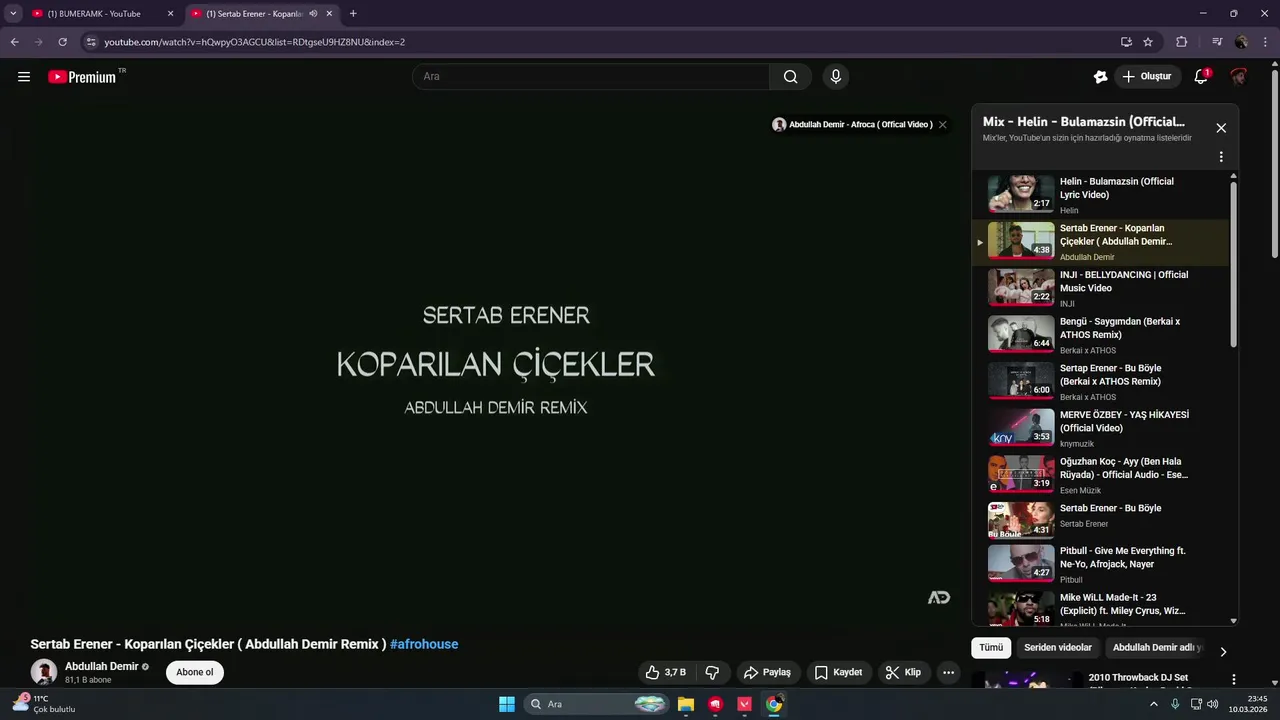Play INJI - BELLYDANCING in the playlist
This screenshot has width=1280, height=720.
click(x=1100, y=288)
